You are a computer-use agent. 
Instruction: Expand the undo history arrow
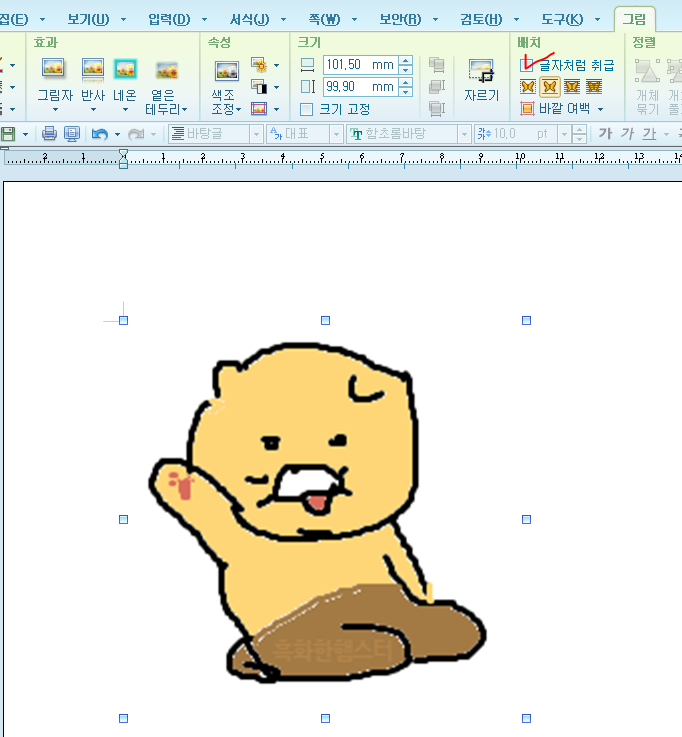coord(117,134)
